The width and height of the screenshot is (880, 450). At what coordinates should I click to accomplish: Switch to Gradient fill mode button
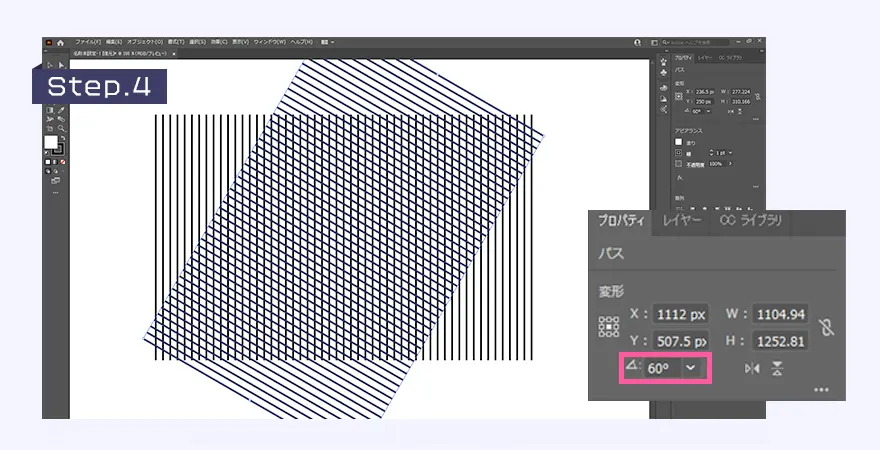pyautogui.click(x=55, y=162)
